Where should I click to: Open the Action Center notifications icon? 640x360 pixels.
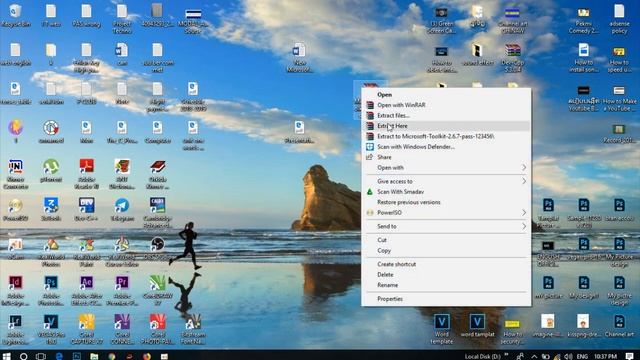click(629, 356)
